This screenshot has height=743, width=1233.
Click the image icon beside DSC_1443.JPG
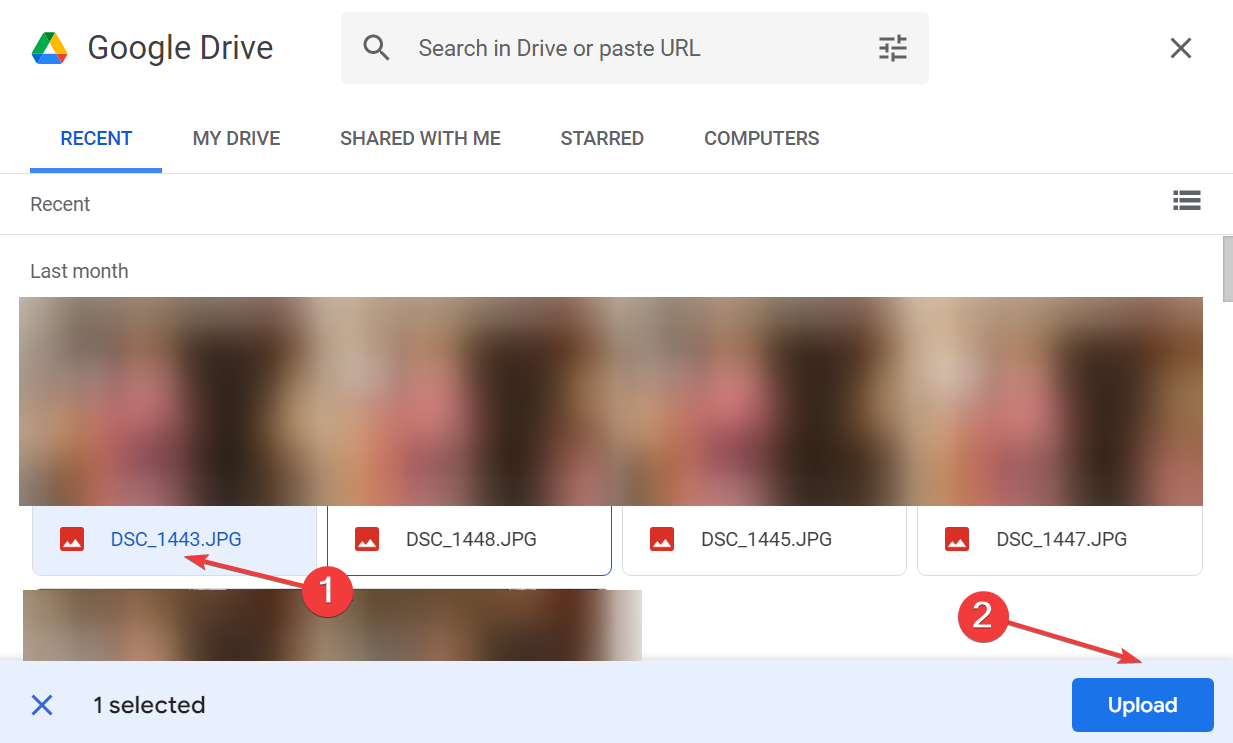72,539
